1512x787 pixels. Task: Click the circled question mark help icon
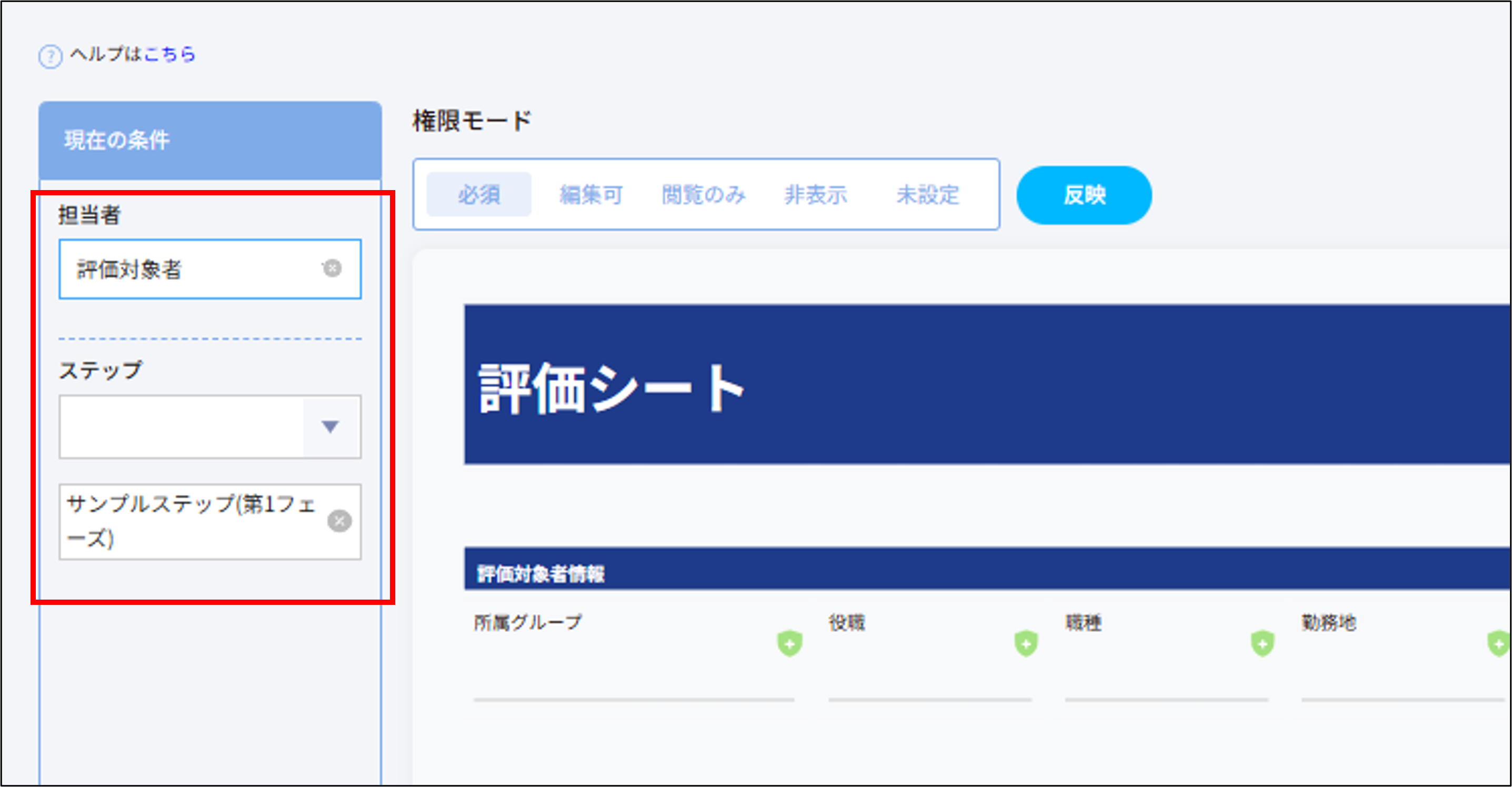tap(50, 56)
